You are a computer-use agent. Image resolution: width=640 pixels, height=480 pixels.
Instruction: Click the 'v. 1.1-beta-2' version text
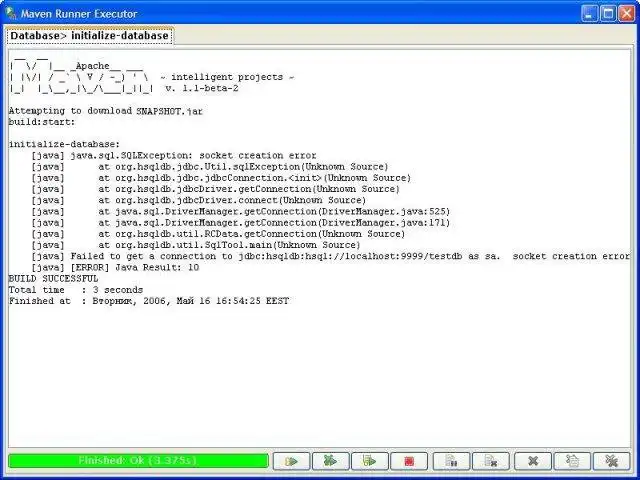coord(202,88)
